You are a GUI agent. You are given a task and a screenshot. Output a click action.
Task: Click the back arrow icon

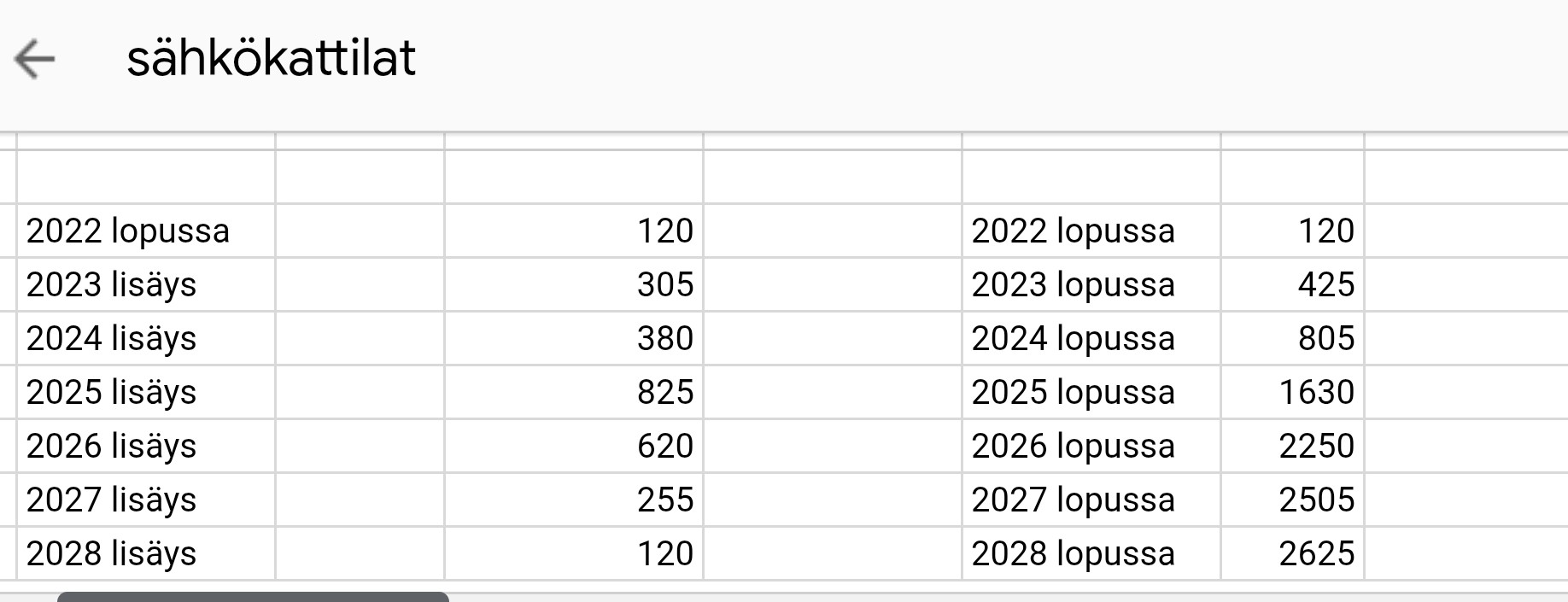(x=33, y=60)
